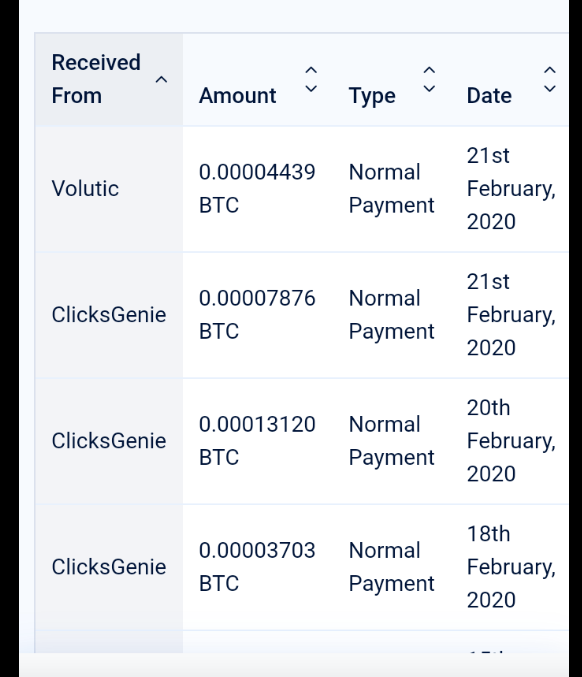Viewport: 582px width, 677px height.
Task: Sort by Received From column arrow
Action: click(x=161, y=79)
